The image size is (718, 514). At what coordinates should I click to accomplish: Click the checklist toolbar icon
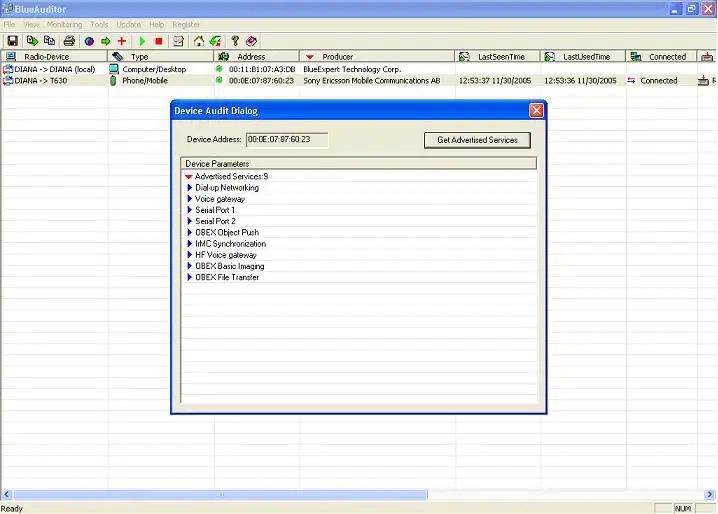click(x=179, y=41)
